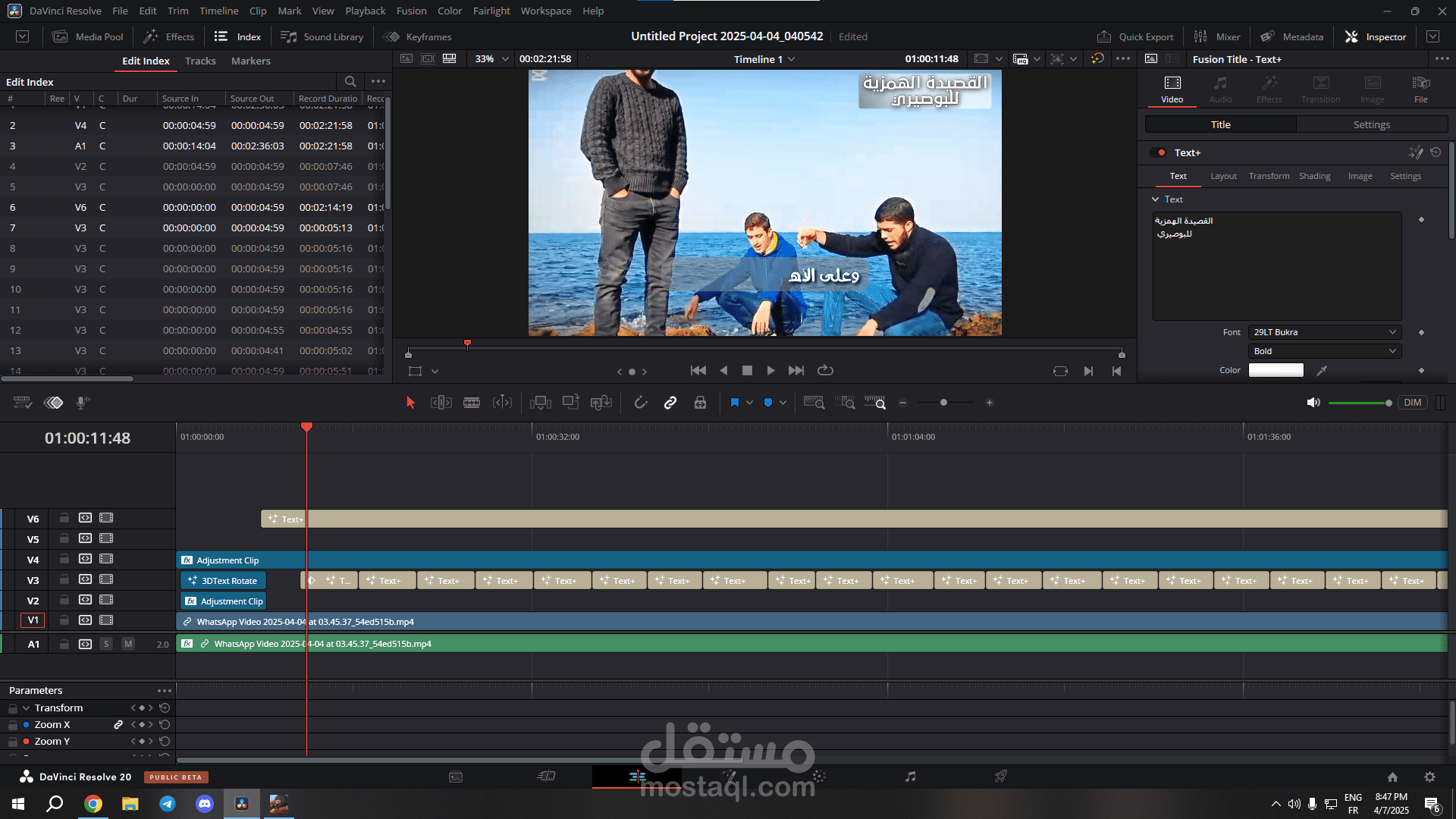Click the Quick Export button
Viewport: 1456px width, 819px height.
pos(1134,36)
